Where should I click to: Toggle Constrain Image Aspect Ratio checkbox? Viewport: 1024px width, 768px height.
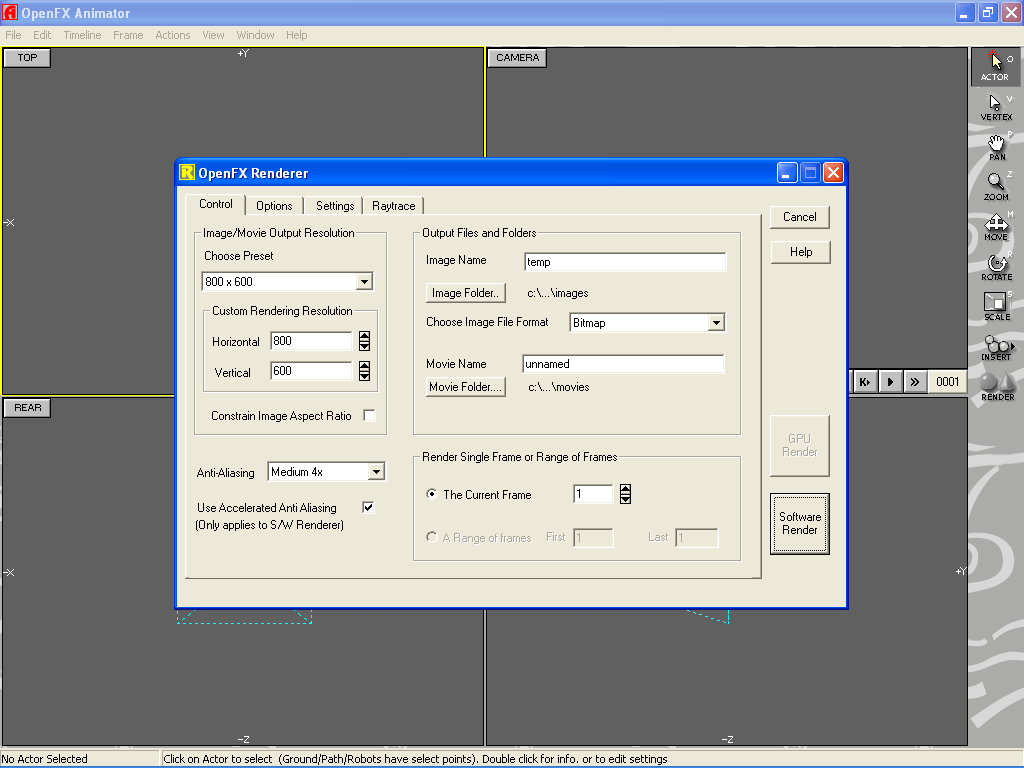click(x=369, y=415)
